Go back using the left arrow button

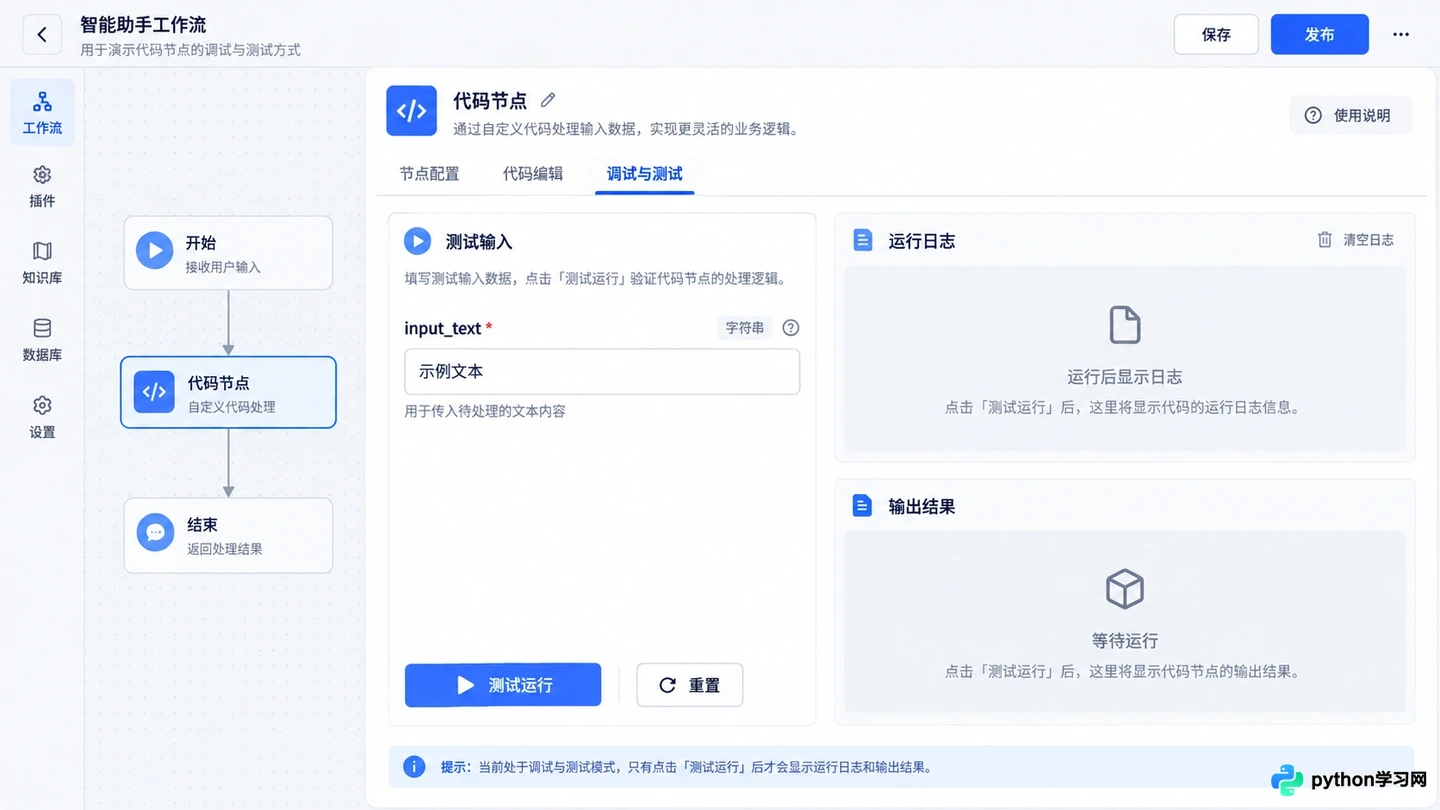click(42, 35)
